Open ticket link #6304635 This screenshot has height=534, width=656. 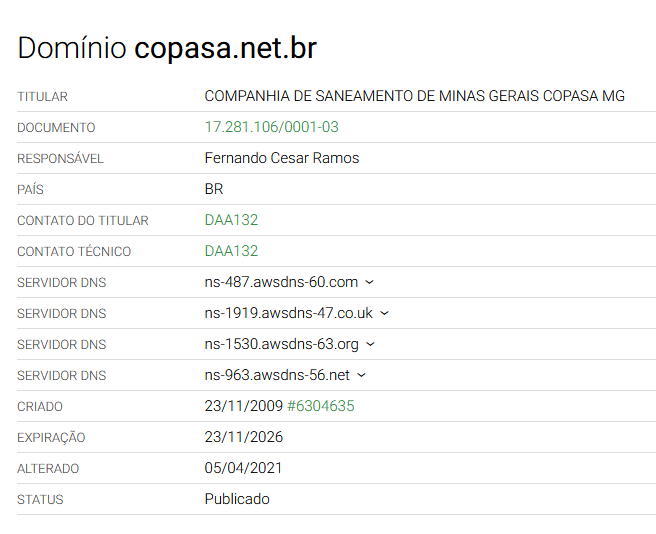[x=320, y=406]
